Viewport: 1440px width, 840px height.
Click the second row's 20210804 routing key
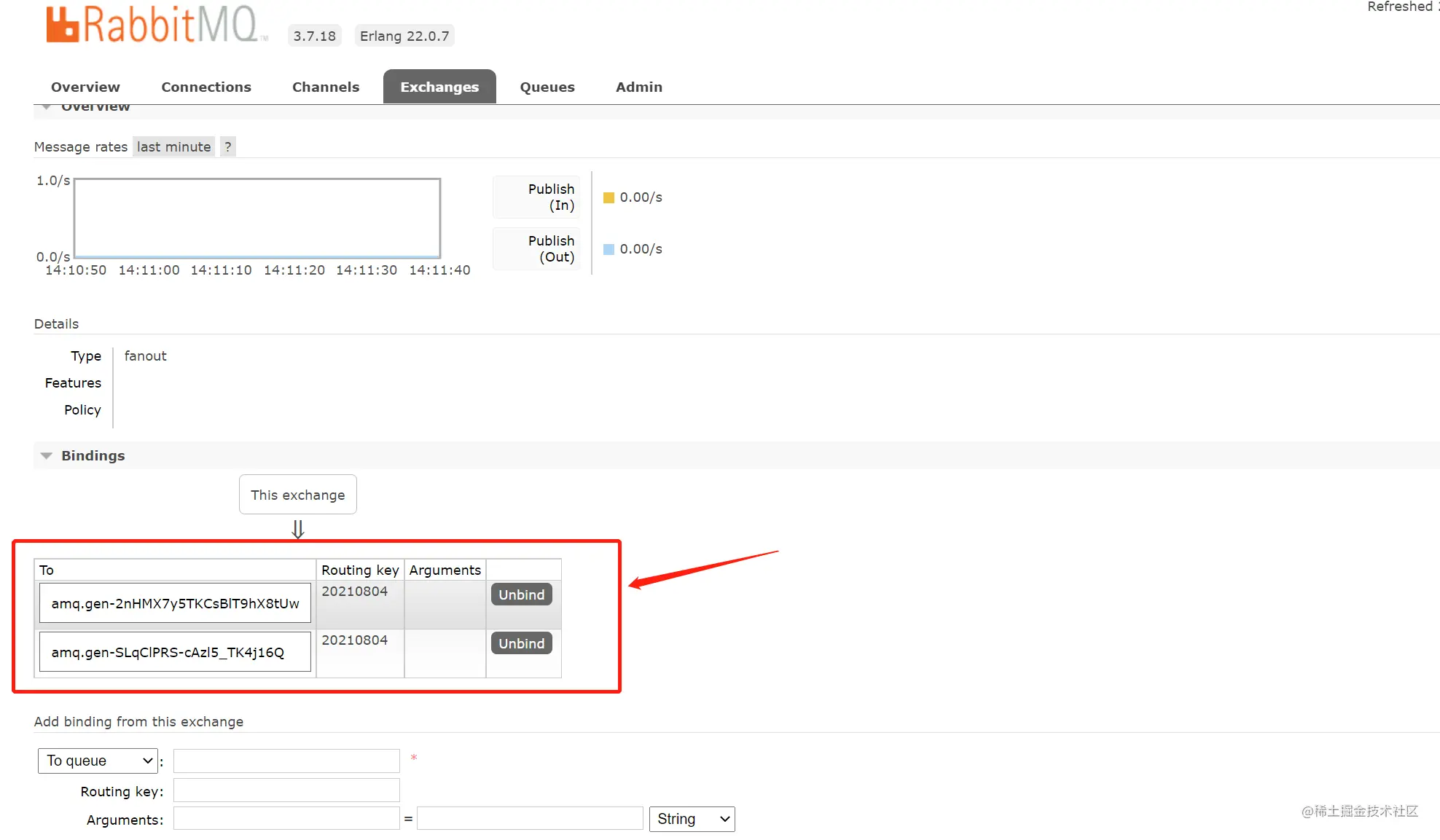pos(355,640)
